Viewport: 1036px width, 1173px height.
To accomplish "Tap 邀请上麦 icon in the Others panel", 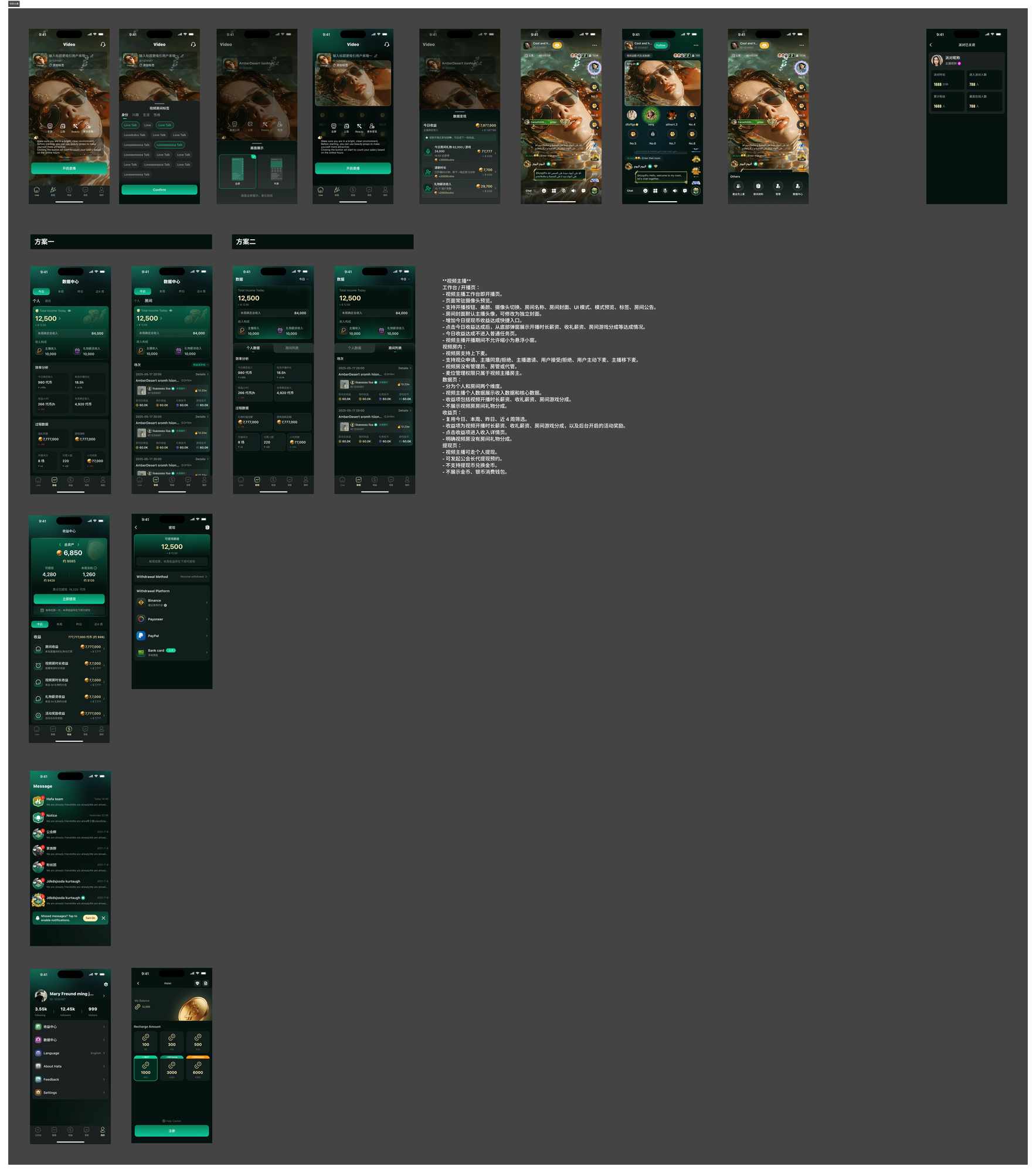I will (x=738, y=186).
